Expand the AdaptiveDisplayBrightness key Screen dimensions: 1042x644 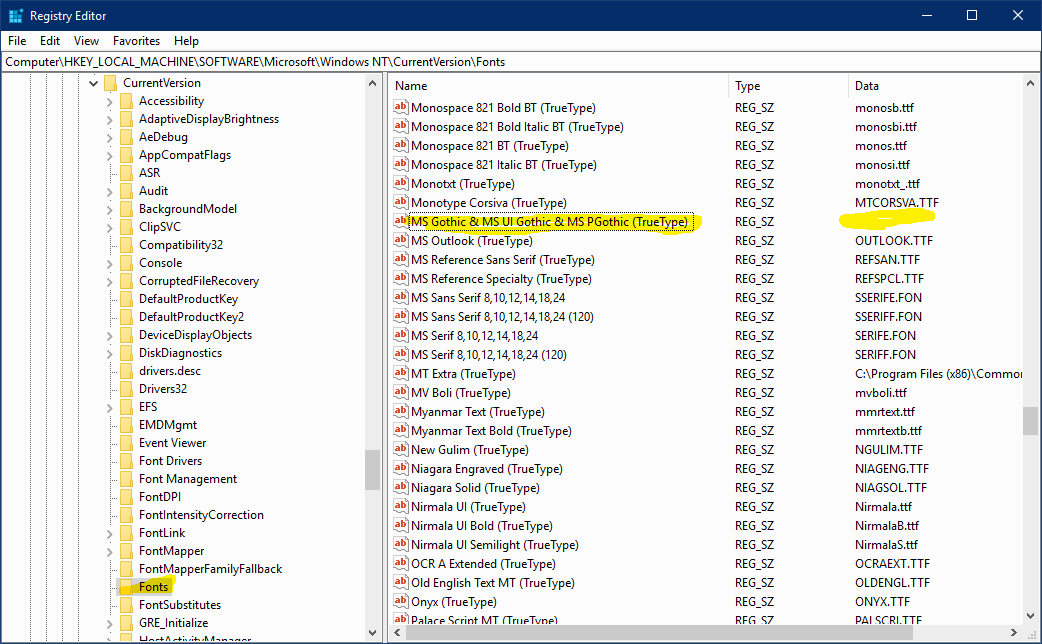pos(110,120)
